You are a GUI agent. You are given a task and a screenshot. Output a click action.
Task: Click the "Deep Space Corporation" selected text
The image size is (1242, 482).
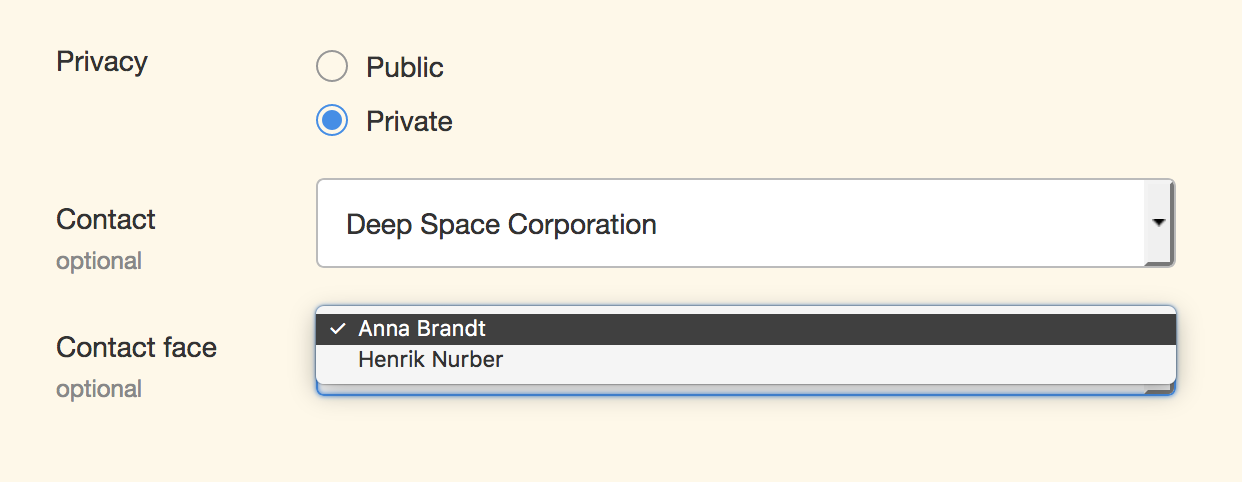click(x=501, y=224)
